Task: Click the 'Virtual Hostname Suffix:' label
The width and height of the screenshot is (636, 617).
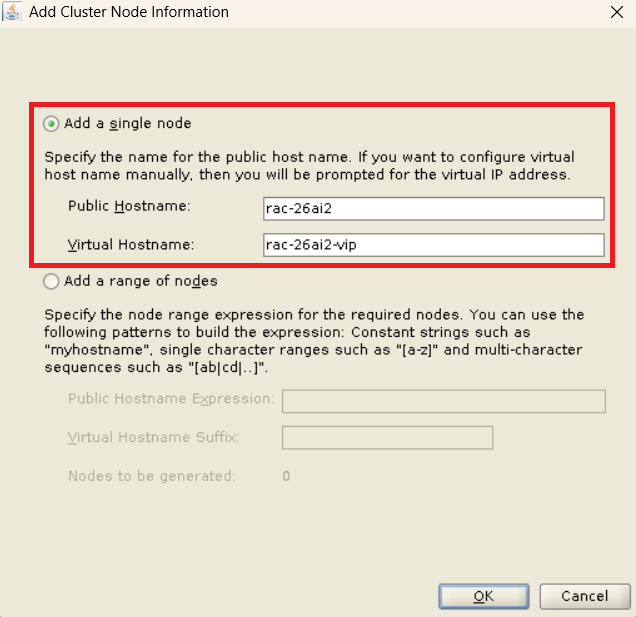Action: pos(154,437)
